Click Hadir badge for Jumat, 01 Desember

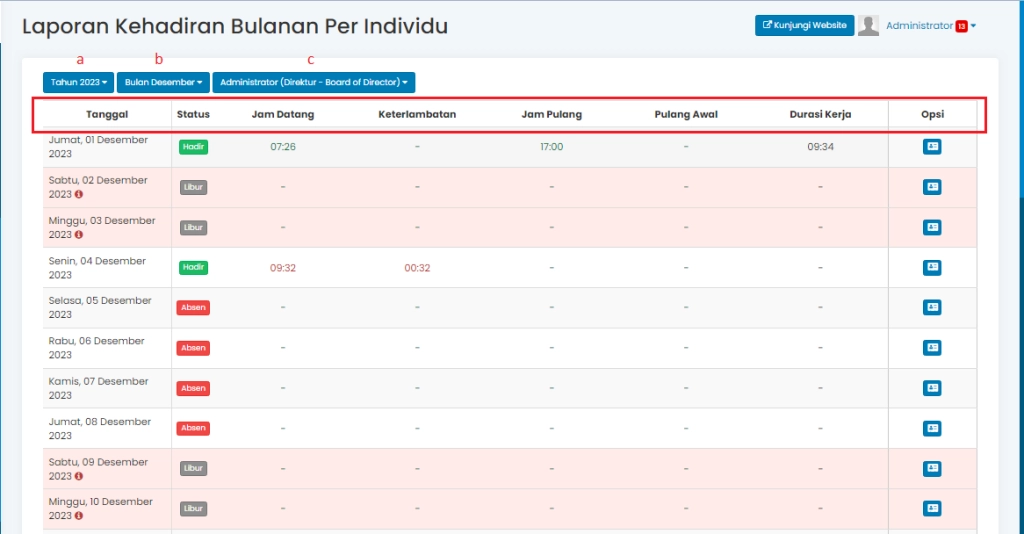[193, 147]
